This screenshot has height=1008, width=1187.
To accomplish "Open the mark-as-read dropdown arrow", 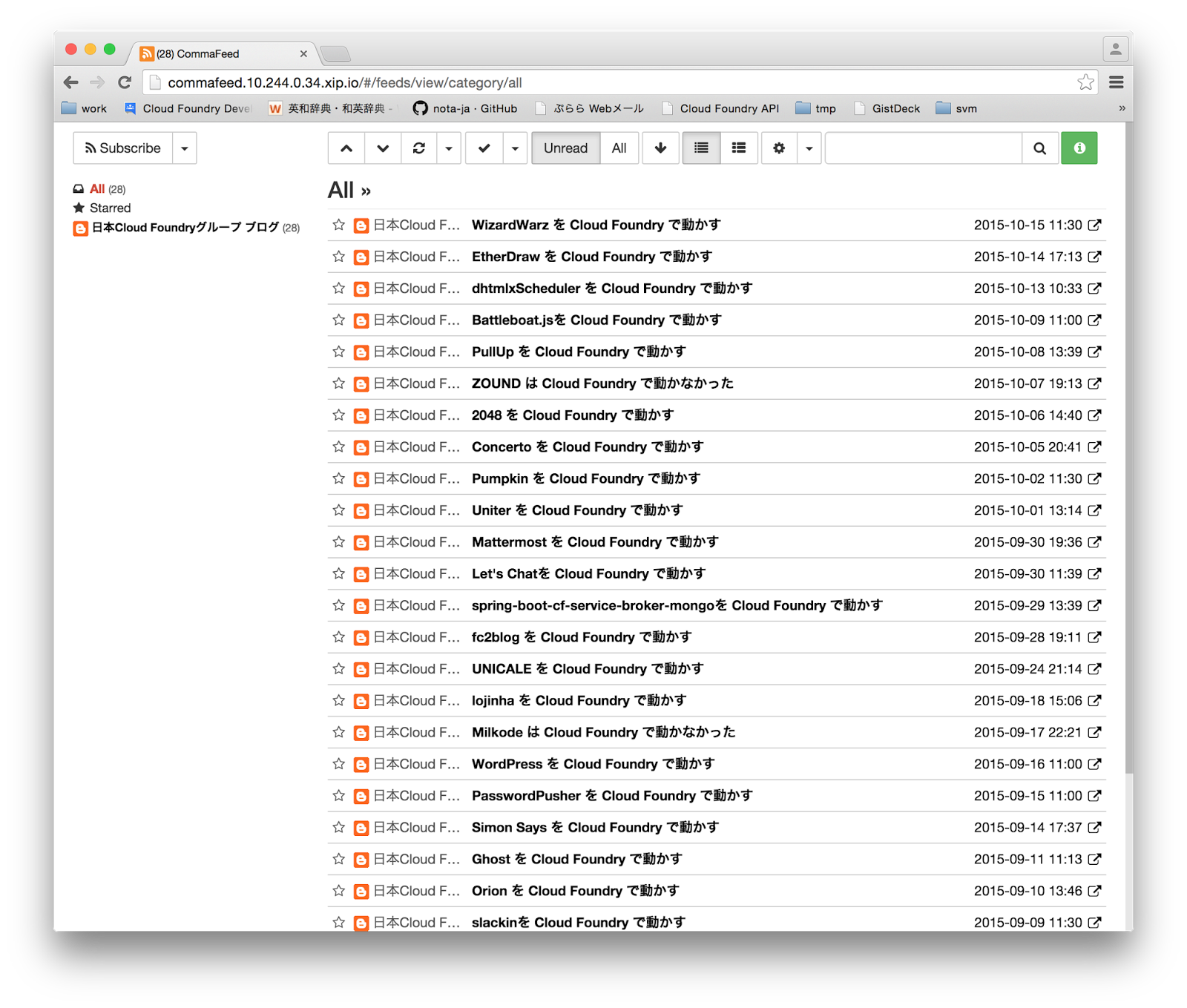I will (515, 148).
